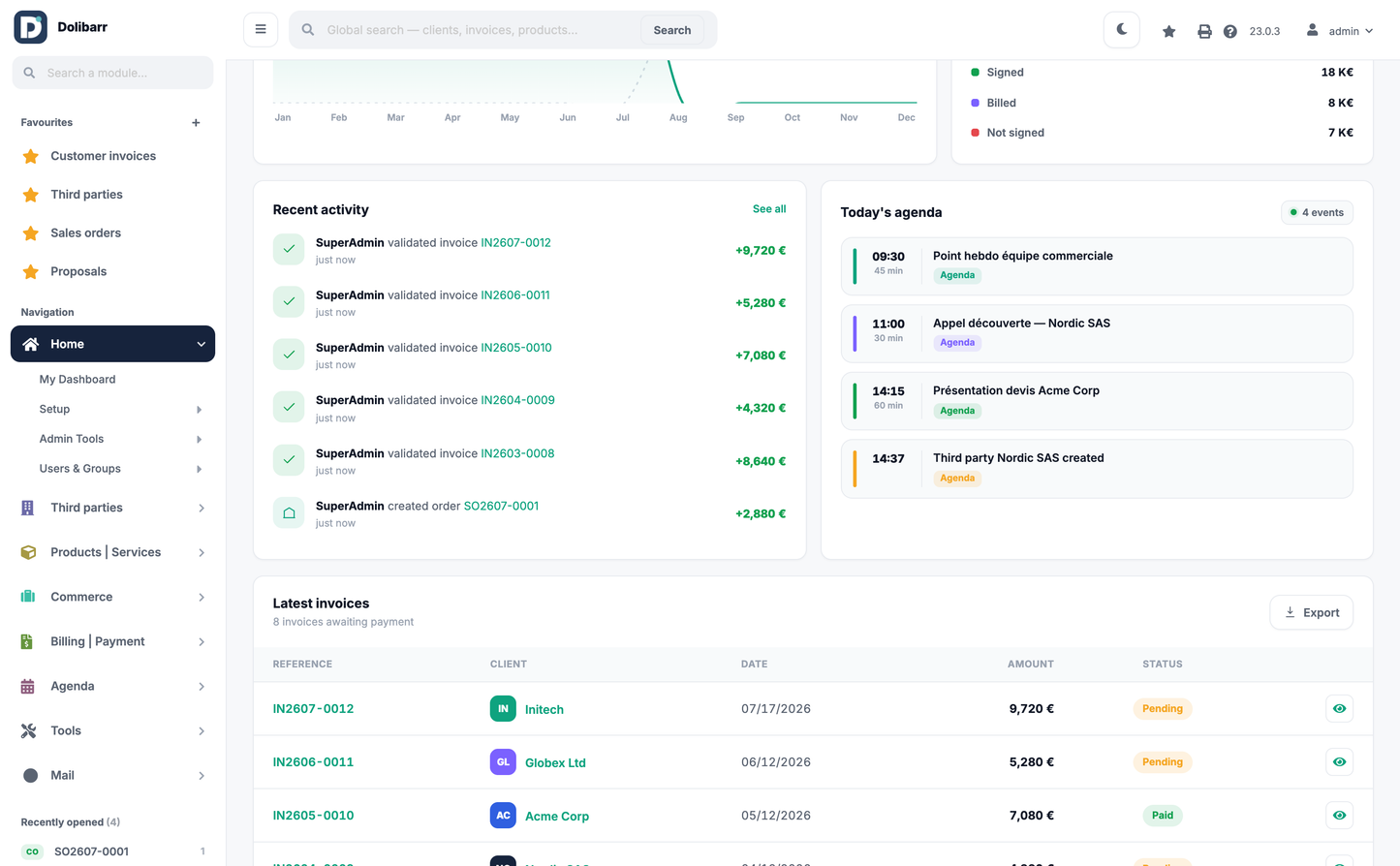Click the Third parties building icon
The height and width of the screenshot is (866, 1400).
(x=28, y=508)
